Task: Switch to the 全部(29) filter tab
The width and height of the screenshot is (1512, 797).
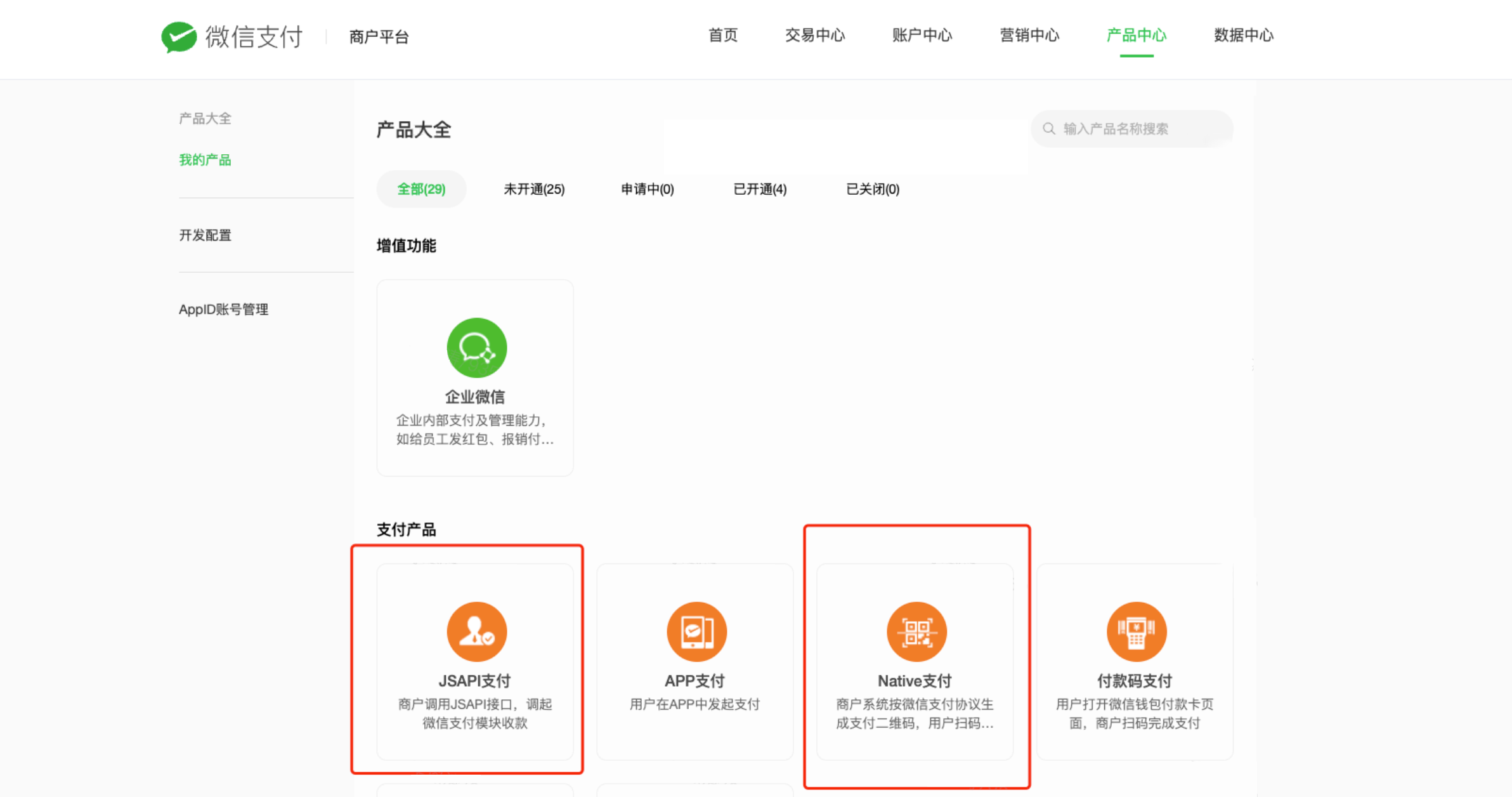Action: [421, 189]
